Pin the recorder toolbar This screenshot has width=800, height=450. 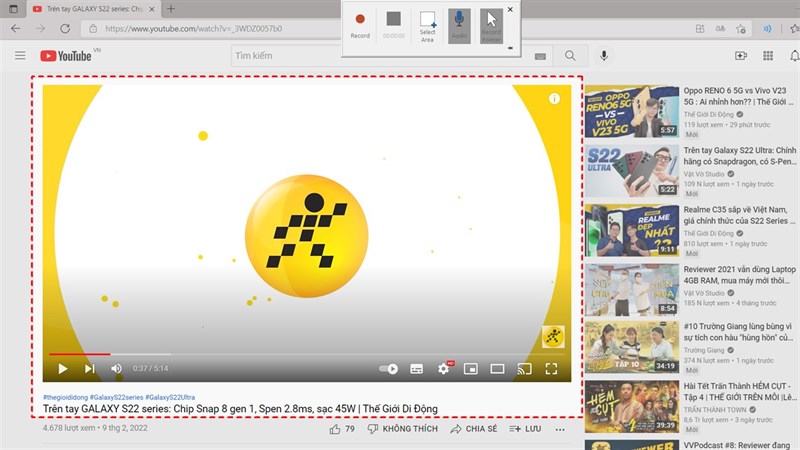coord(510,48)
